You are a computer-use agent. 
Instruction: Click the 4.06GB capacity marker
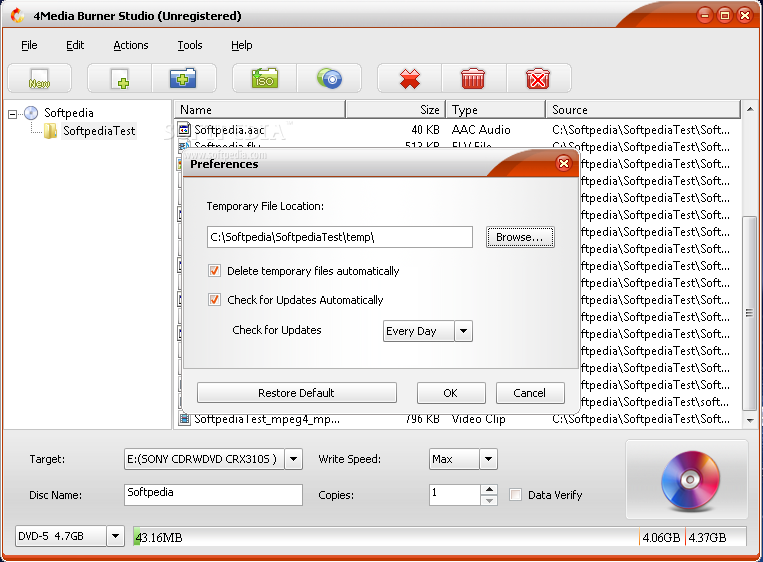point(661,537)
